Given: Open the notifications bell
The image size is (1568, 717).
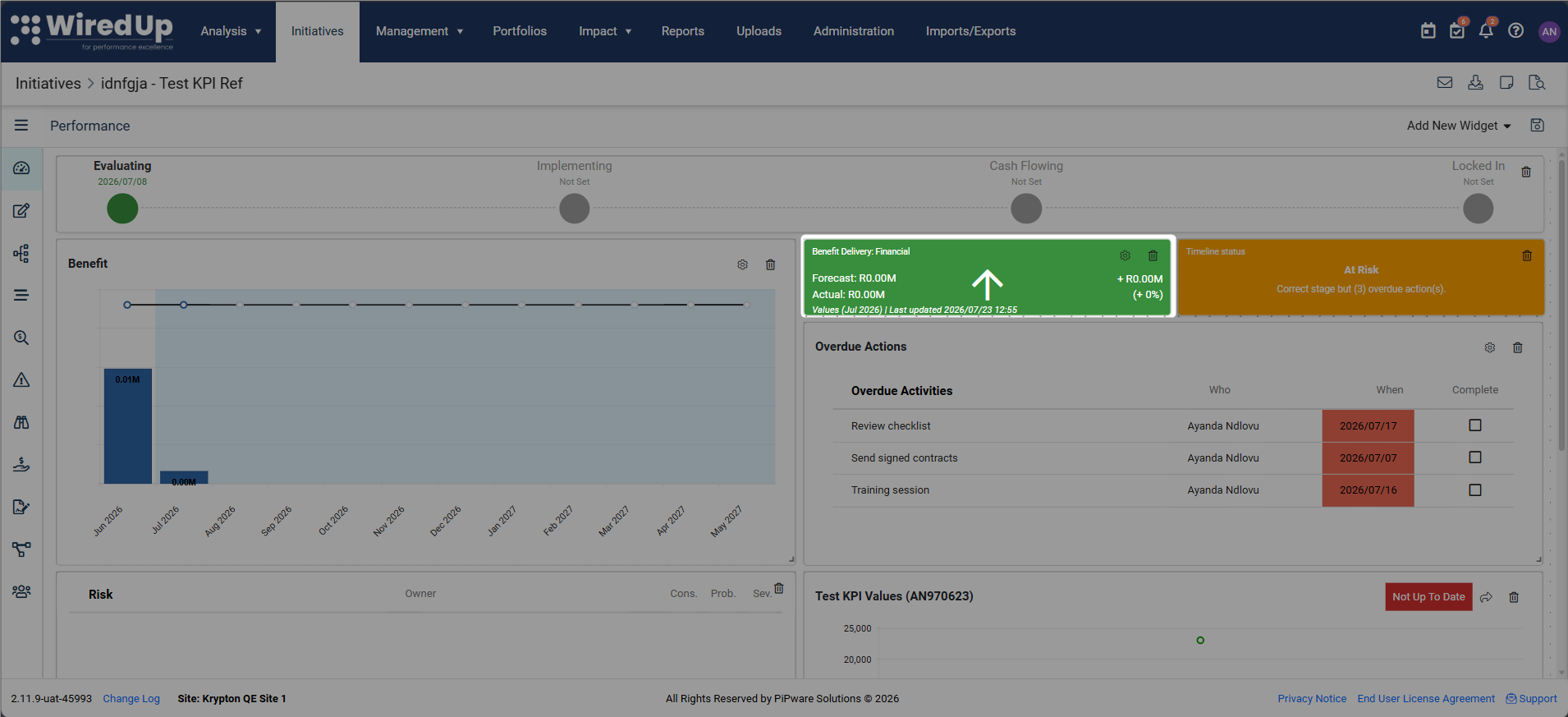Looking at the screenshot, I should (x=1486, y=31).
